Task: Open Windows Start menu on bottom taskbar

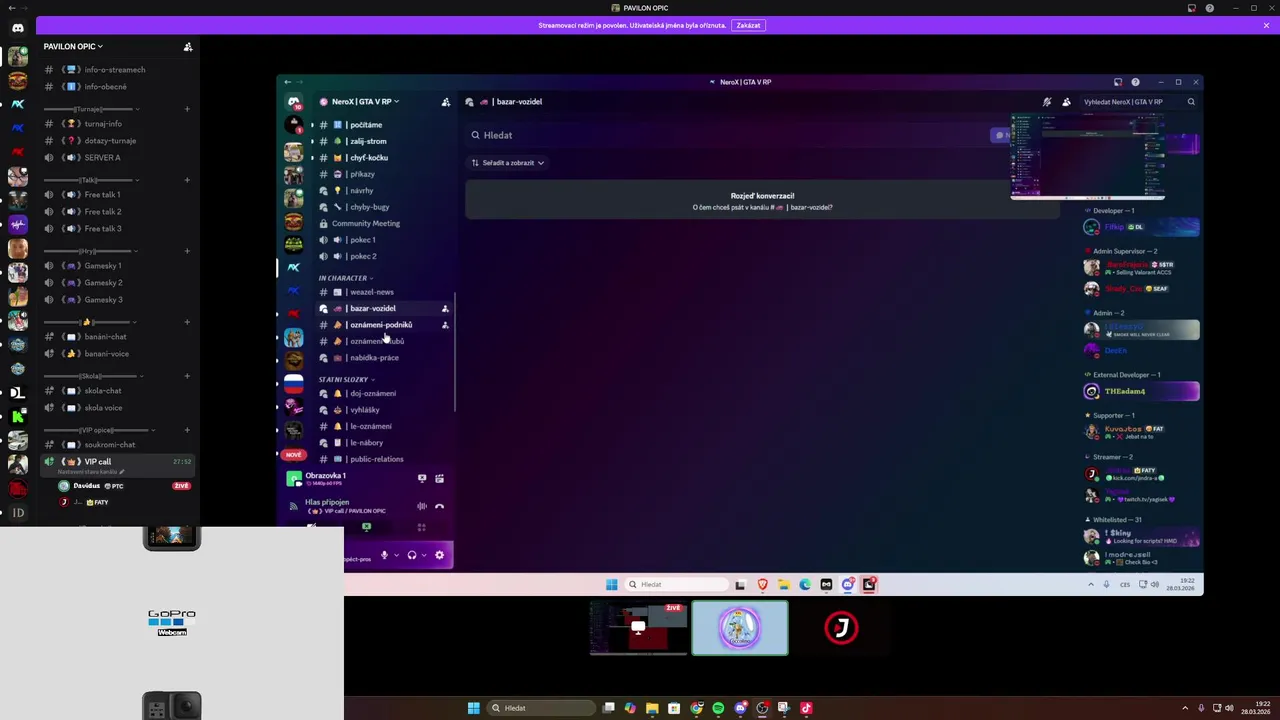Action: (474, 708)
